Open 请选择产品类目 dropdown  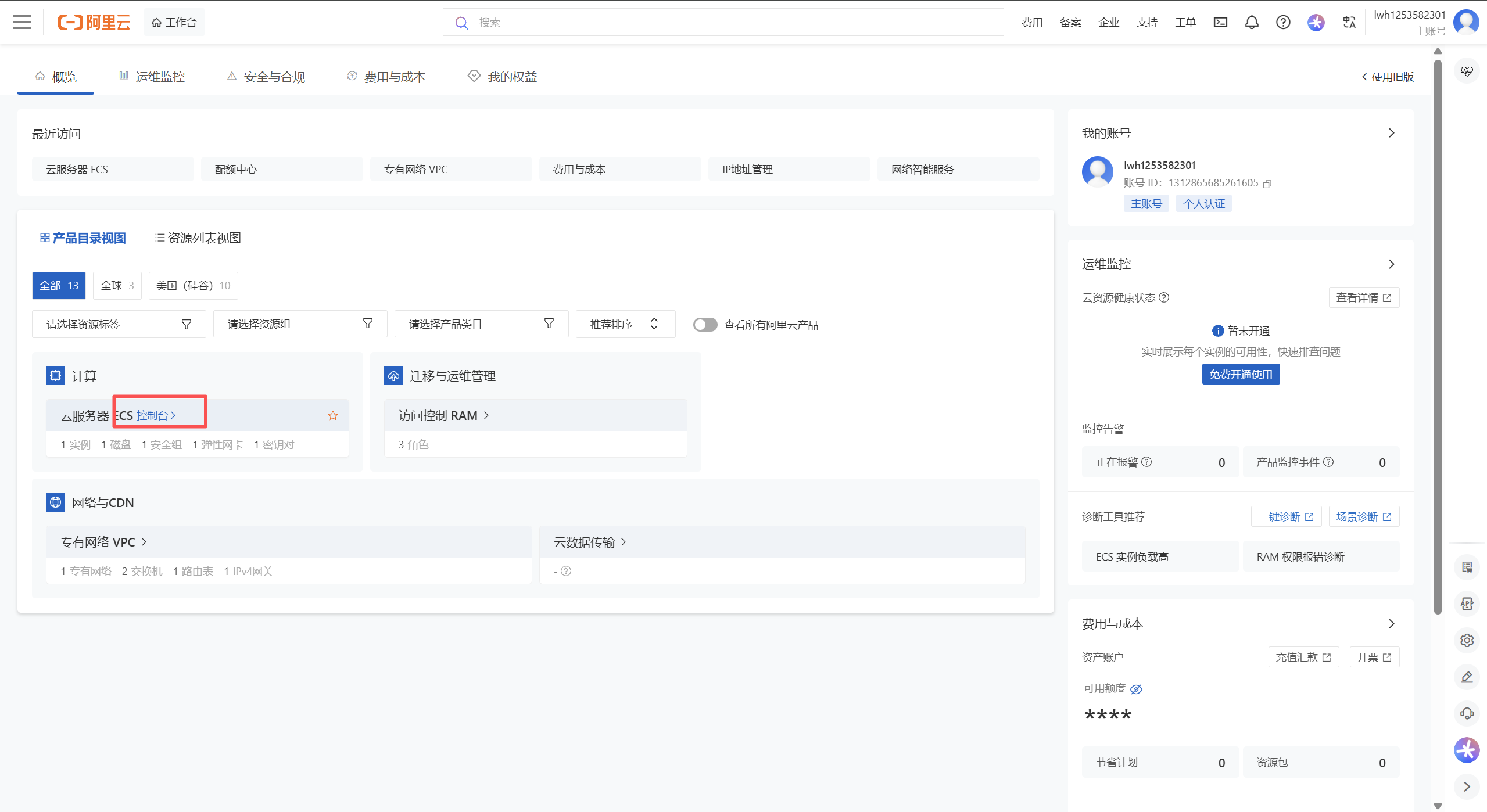pos(481,324)
